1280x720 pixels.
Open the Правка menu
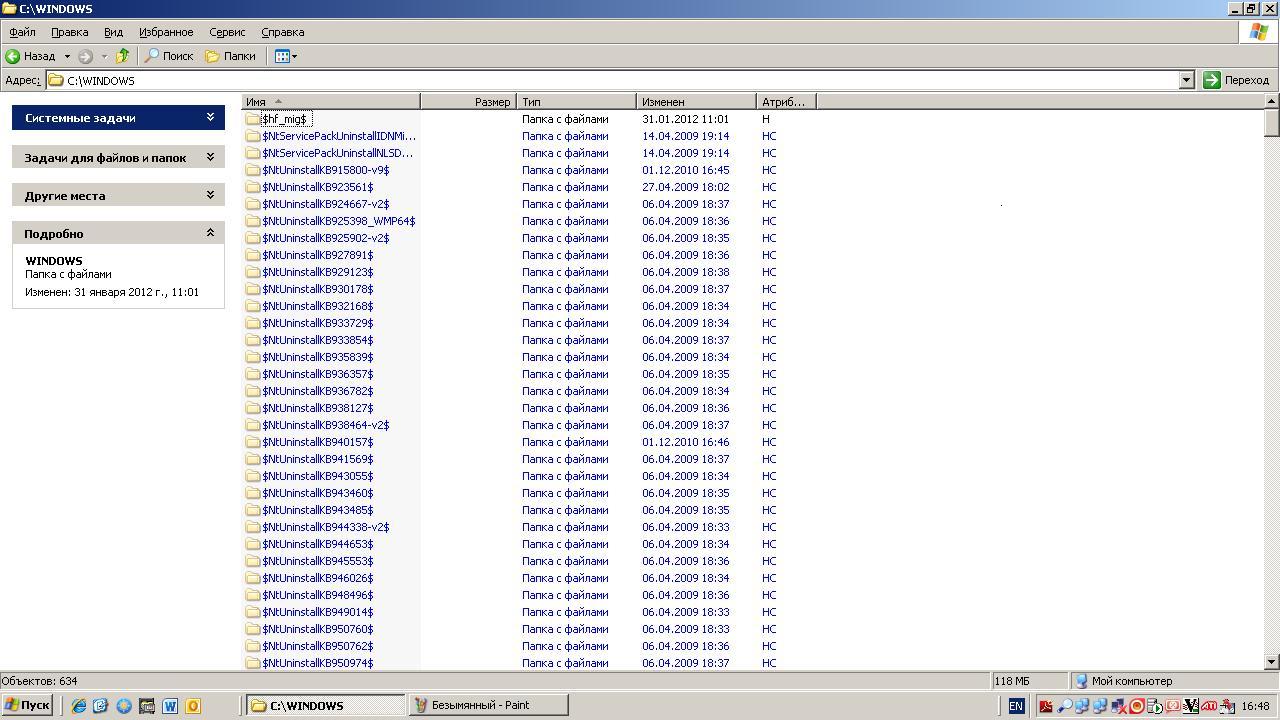coord(69,32)
